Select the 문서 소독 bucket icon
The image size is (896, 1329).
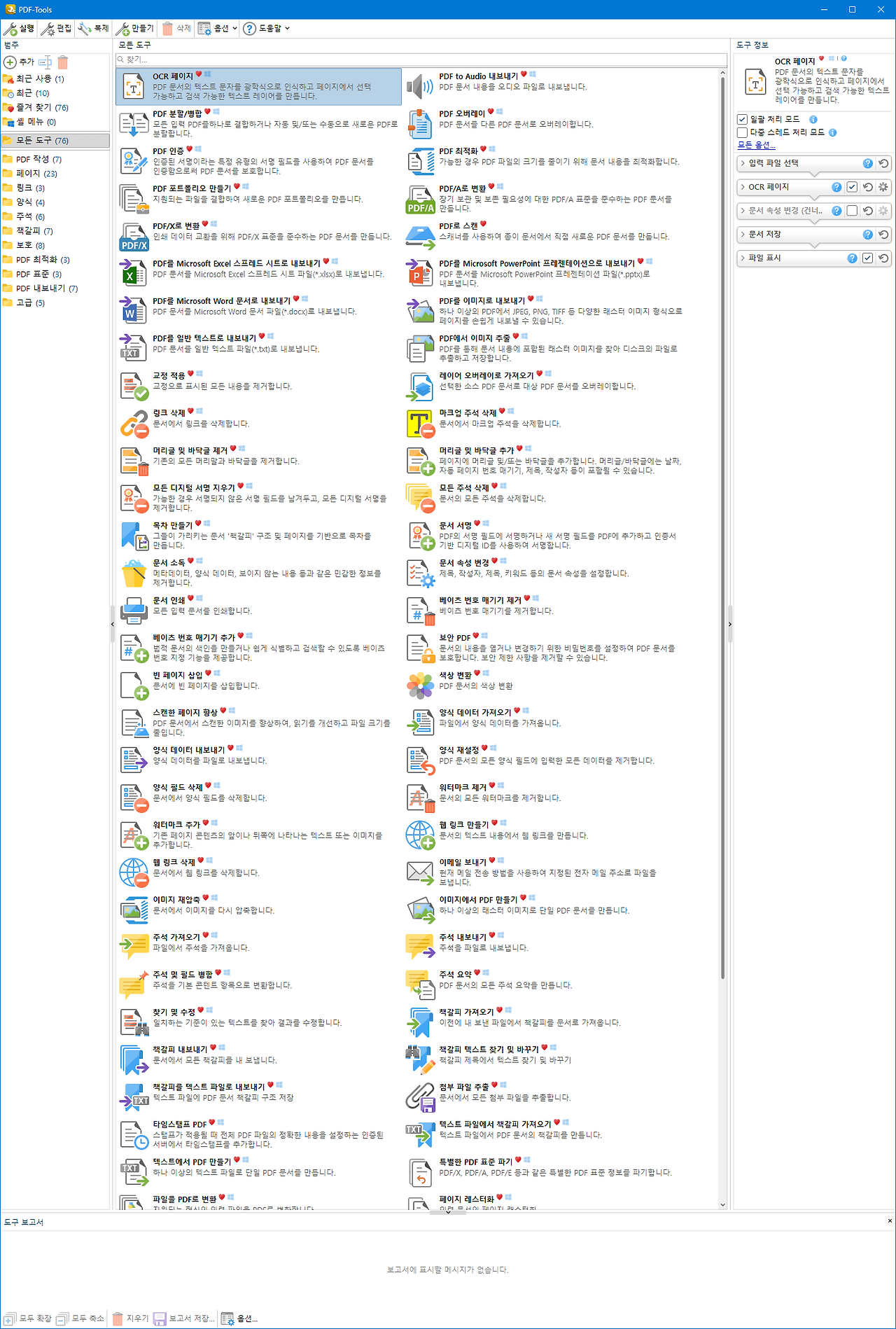[134, 573]
